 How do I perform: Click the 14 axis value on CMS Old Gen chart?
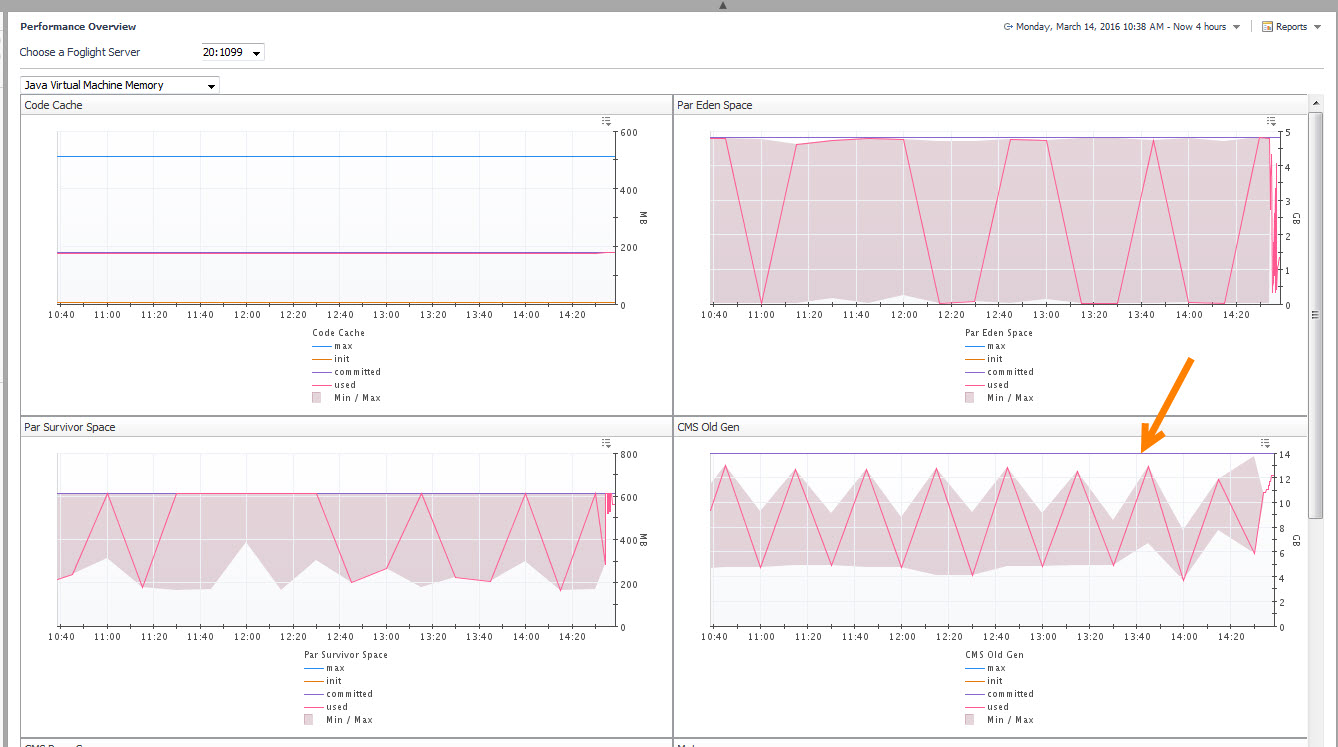pyautogui.click(x=1284, y=455)
